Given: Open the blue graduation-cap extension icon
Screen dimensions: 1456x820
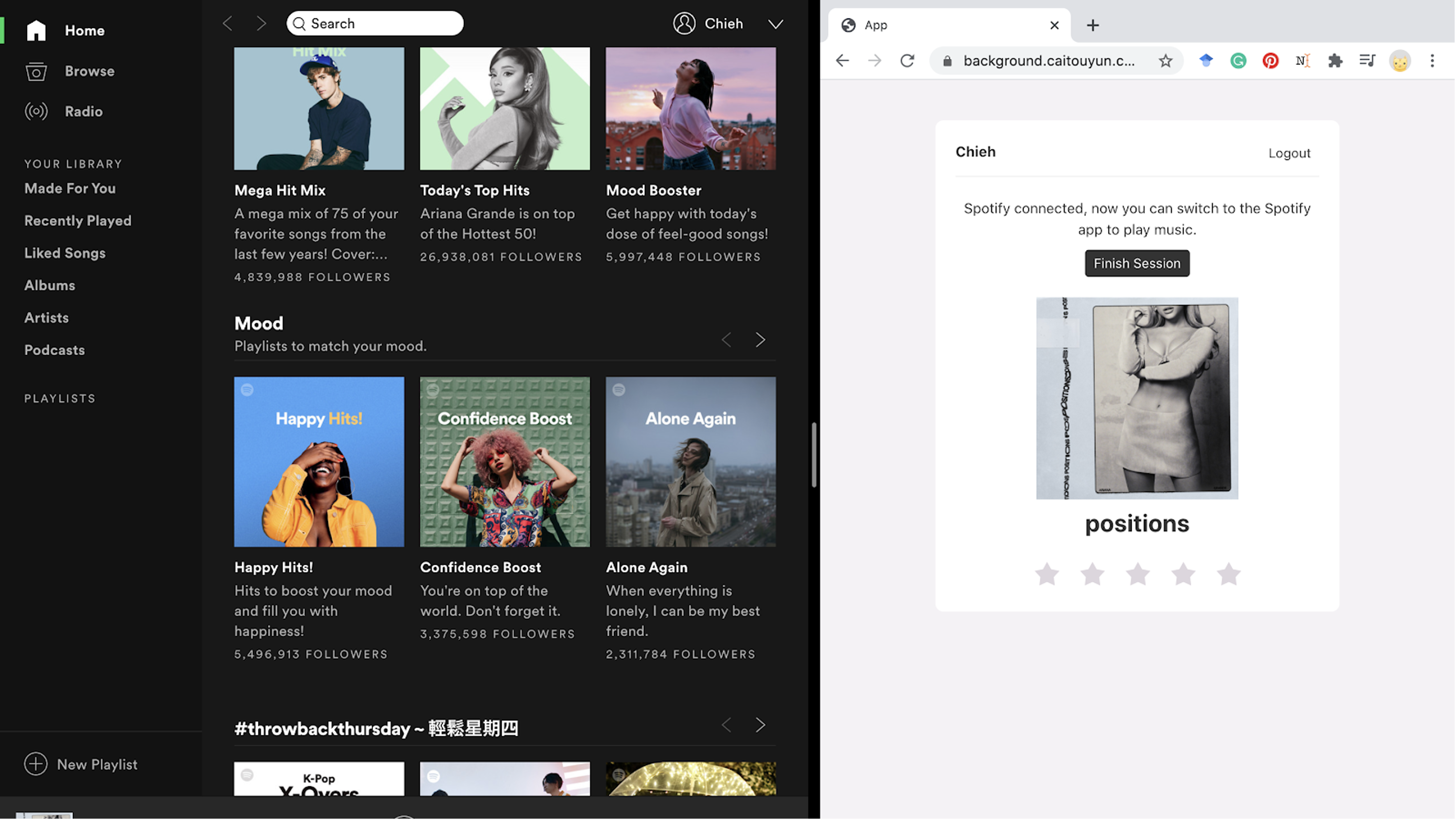Looking at the screenshot, I should click(1206, 60).
